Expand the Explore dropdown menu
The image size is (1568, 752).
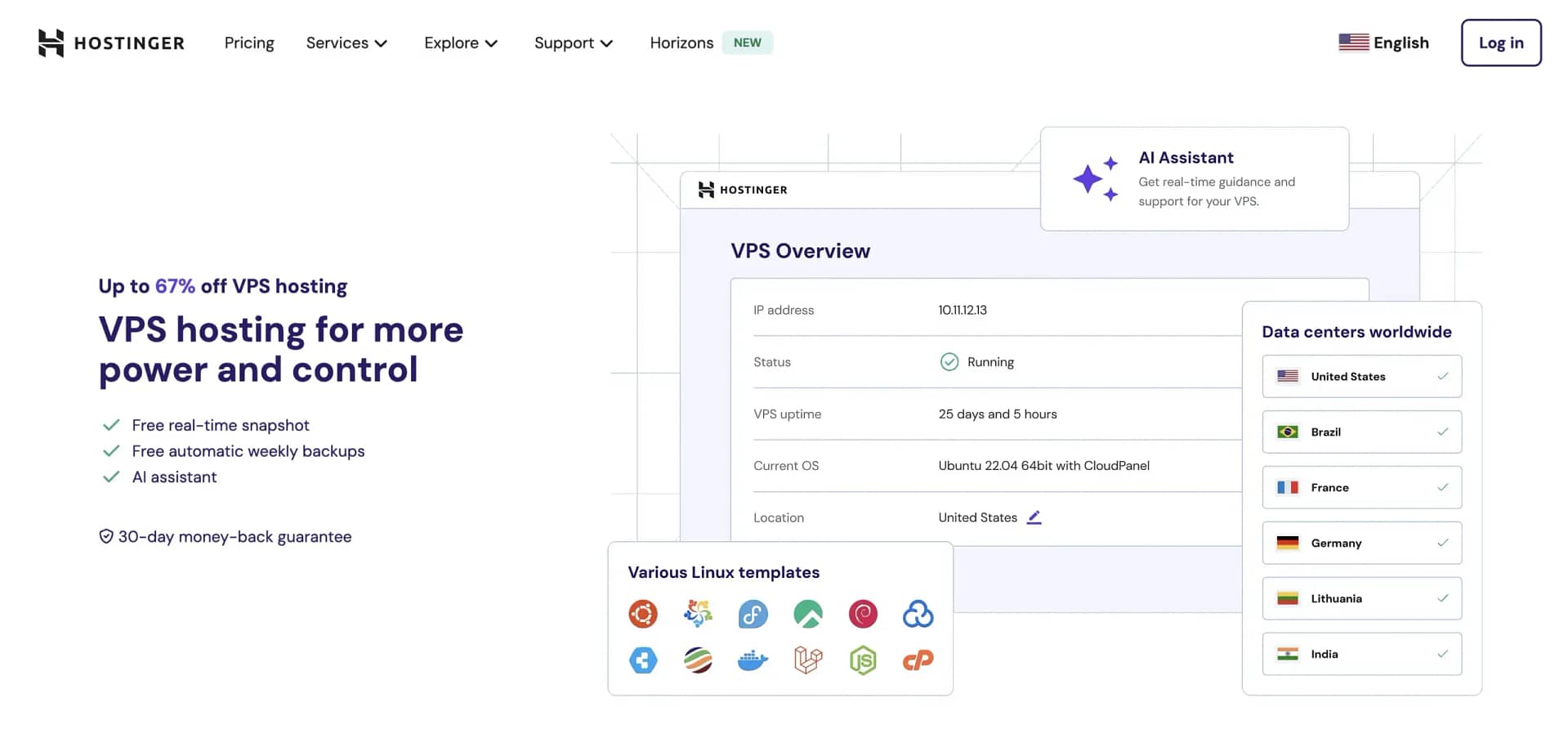click(461, 43)
